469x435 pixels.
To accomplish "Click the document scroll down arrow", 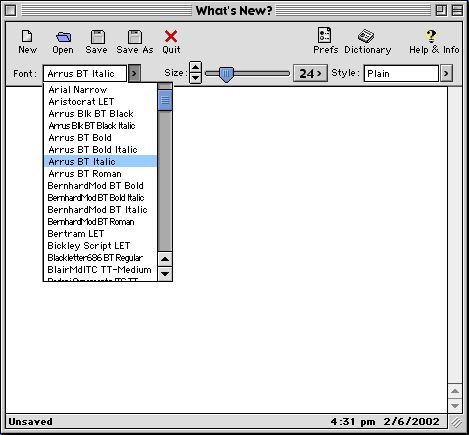I will point(455,406).
